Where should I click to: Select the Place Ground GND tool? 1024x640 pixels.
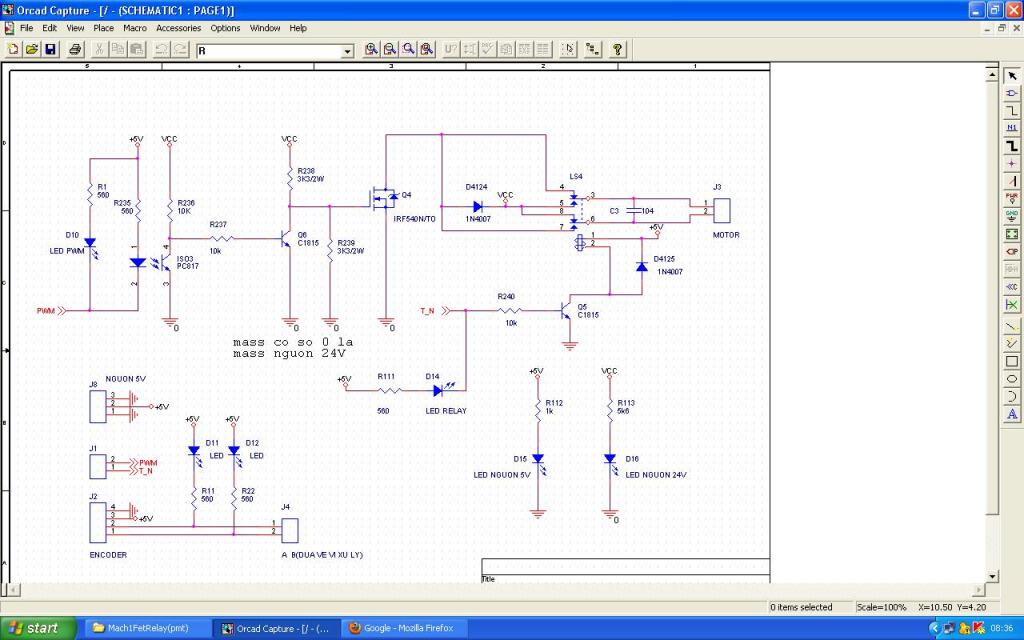[1012, 216]
